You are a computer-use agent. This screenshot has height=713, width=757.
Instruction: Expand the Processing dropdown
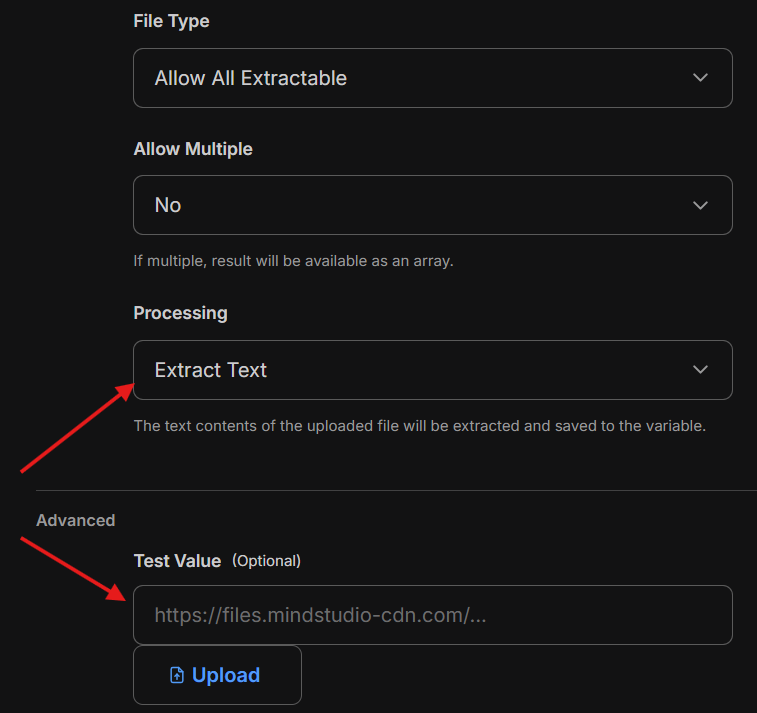(x=432, y=370)
